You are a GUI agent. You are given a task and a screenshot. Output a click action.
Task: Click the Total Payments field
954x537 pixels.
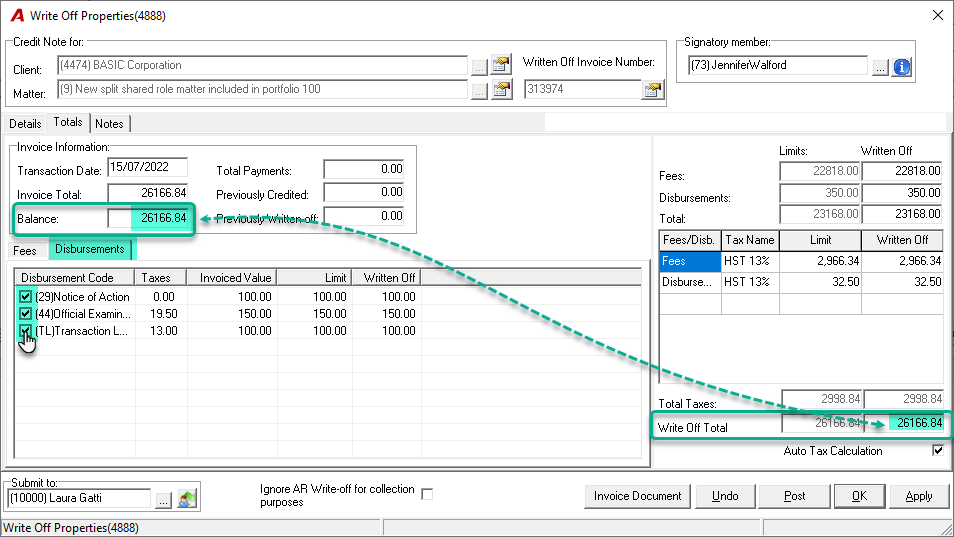coord(364,169)
